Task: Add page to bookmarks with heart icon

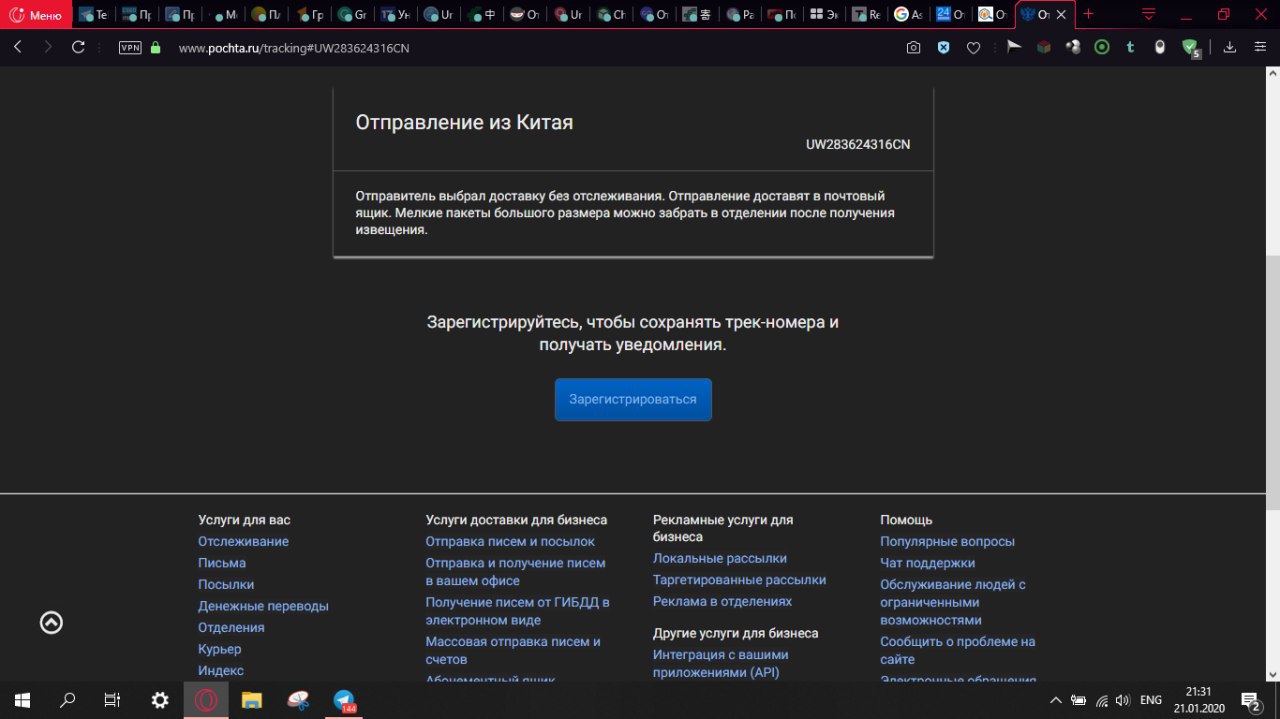Action: pyautogui.click(x=973, y=47)
